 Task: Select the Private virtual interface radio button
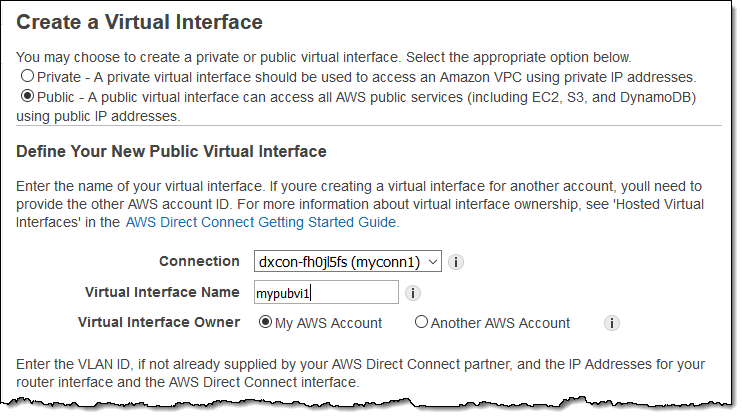[27, 76]
